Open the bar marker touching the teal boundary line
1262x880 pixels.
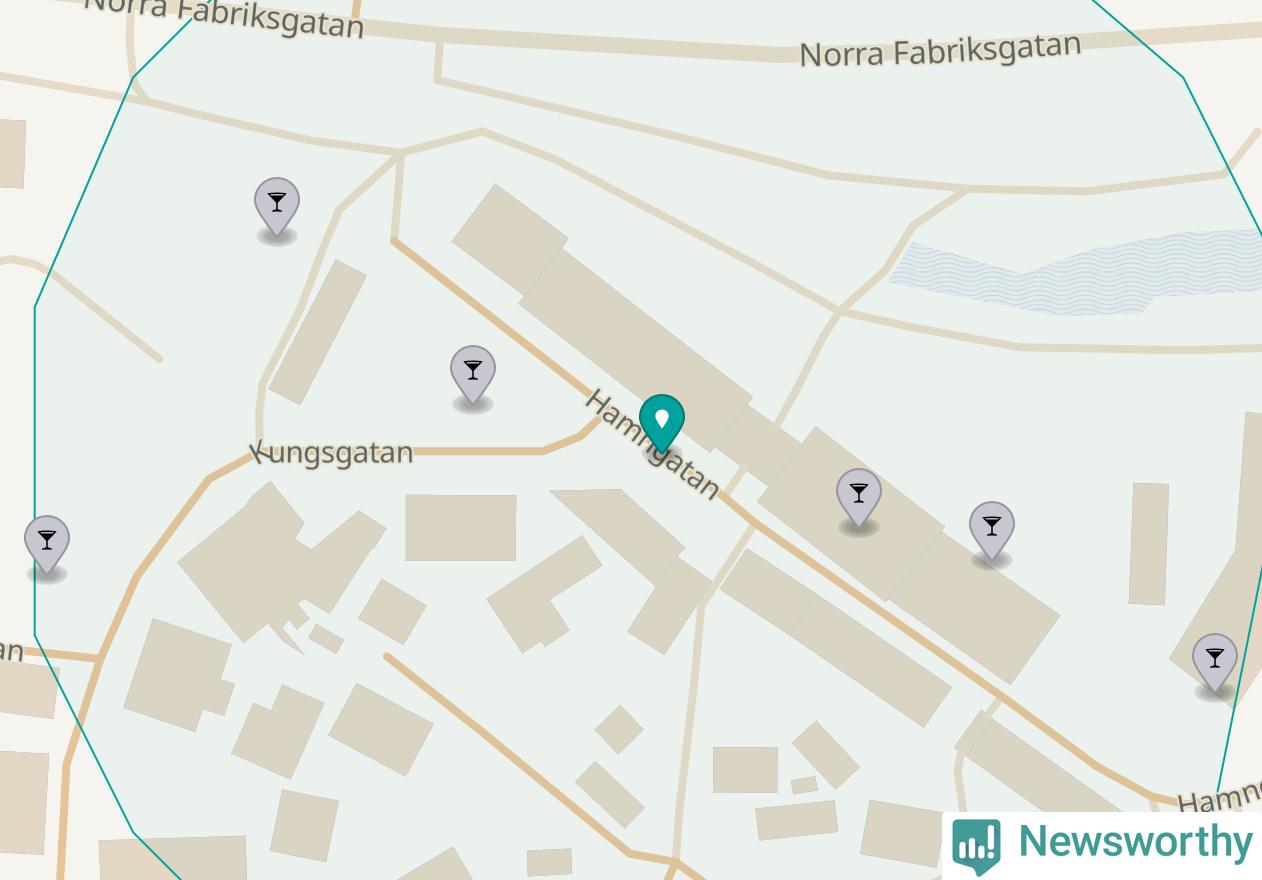click(x=1215, y=663)
